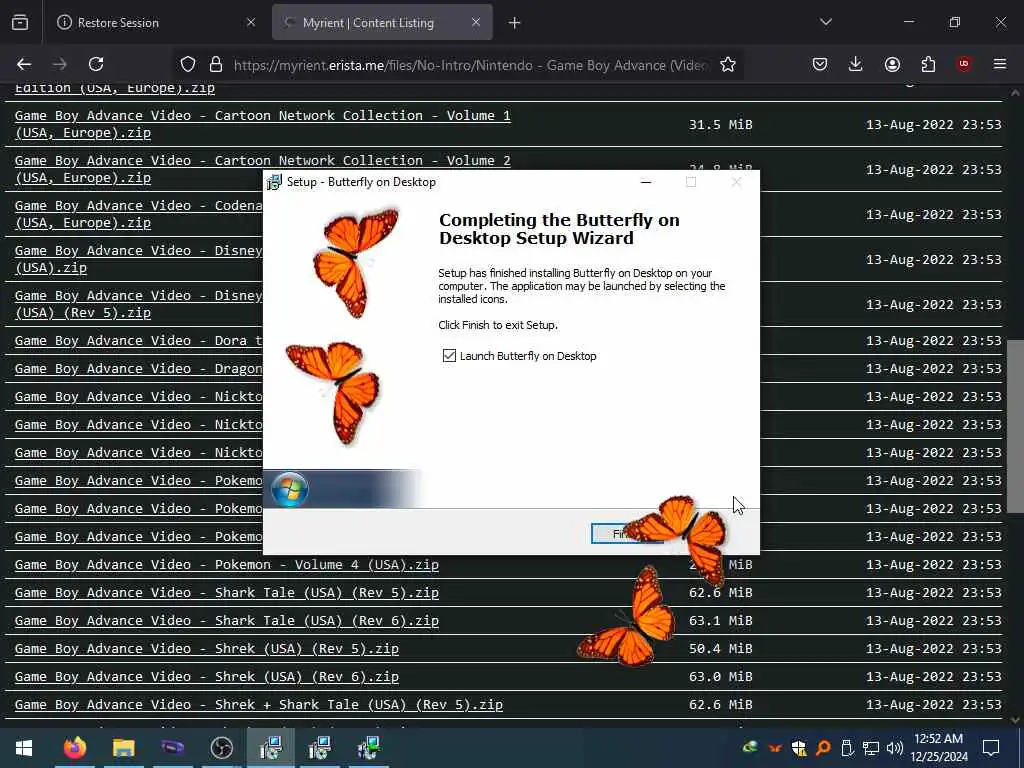Close the Restore Session tab
The width and height of the screenshot is (1024, 768).
tap(251, 23)
